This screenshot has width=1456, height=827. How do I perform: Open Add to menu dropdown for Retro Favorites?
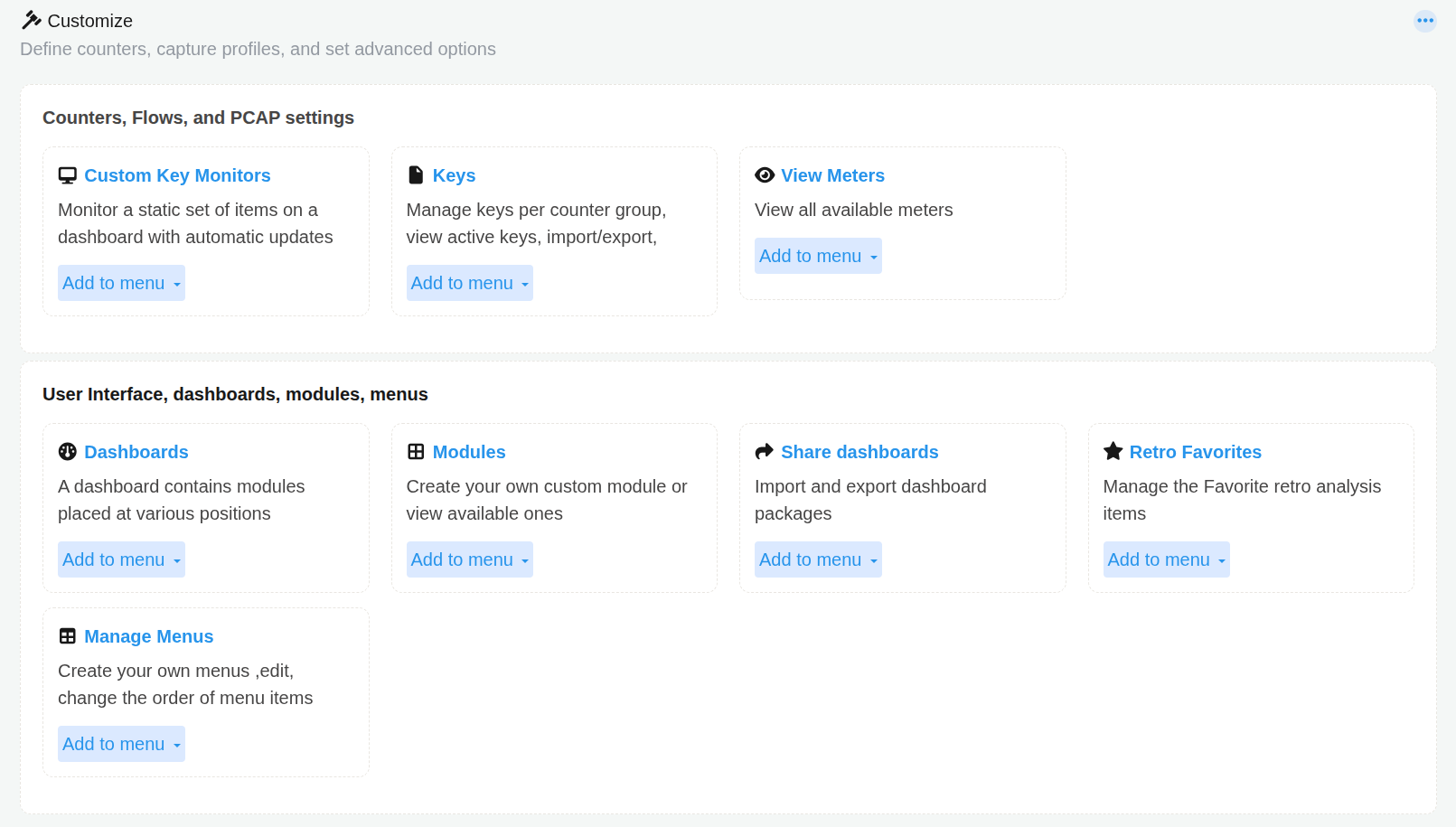tap(1167, 559)
